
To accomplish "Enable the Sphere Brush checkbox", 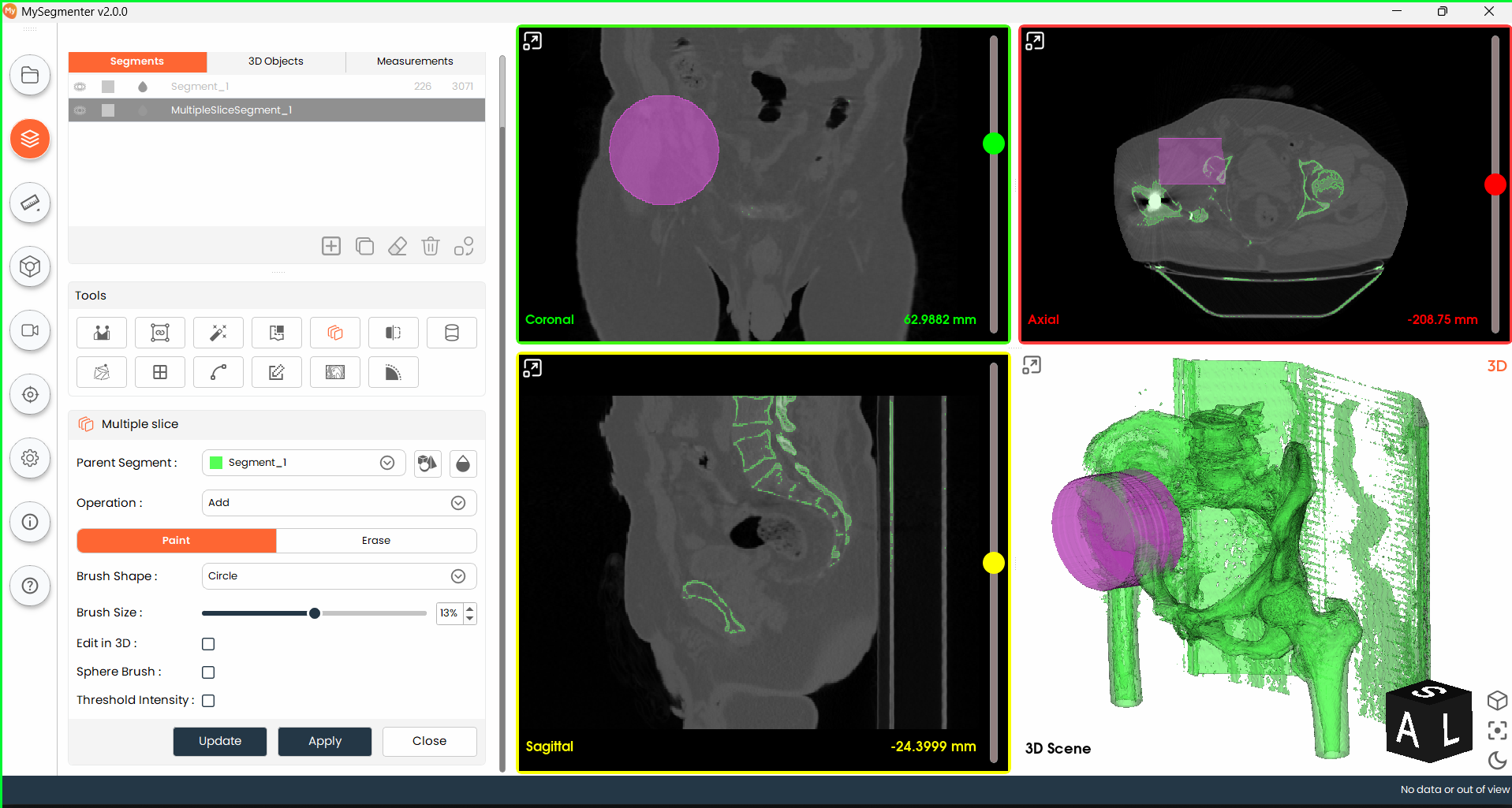I will click(x=208, y=672).
